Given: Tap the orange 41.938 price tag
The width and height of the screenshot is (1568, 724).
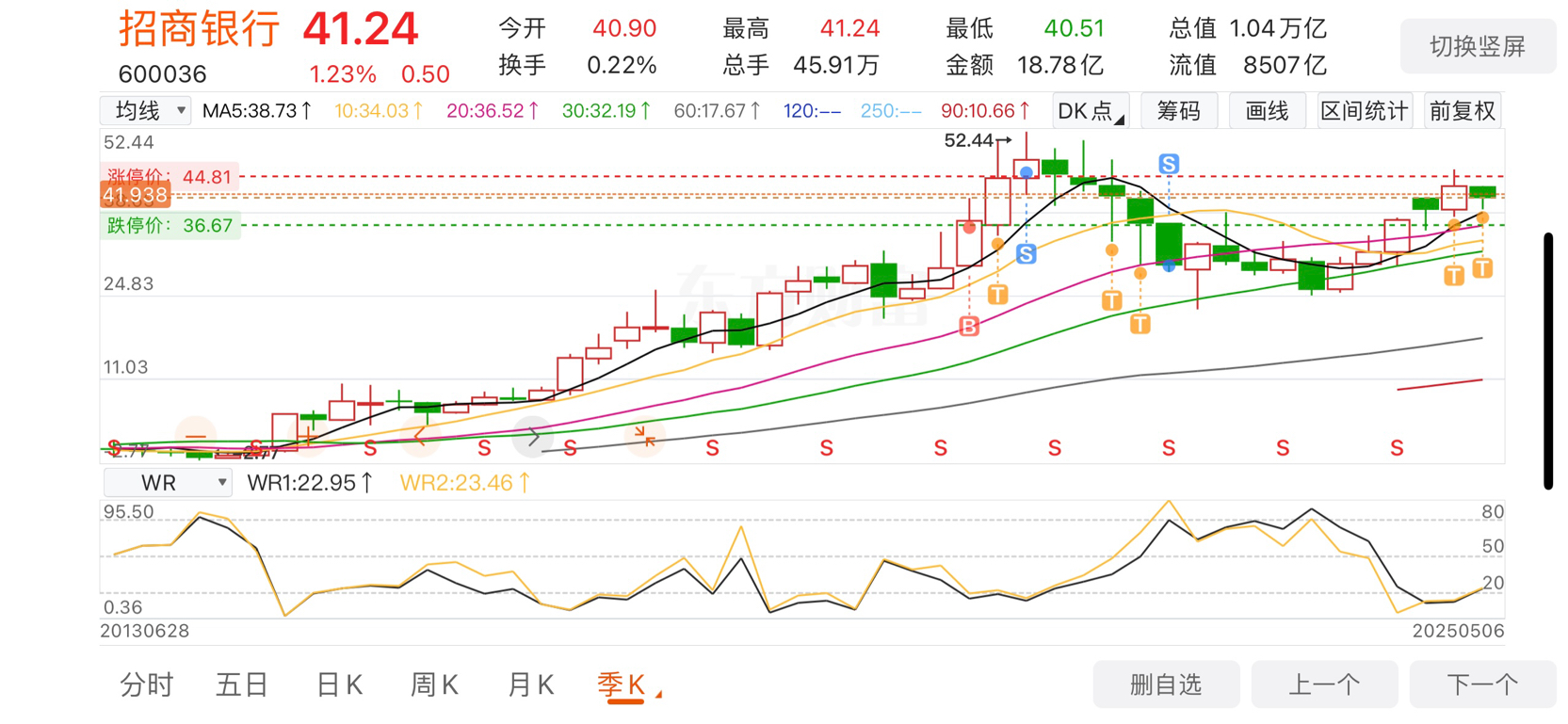Looking at the screenshot, I should (x=135, y=196).
